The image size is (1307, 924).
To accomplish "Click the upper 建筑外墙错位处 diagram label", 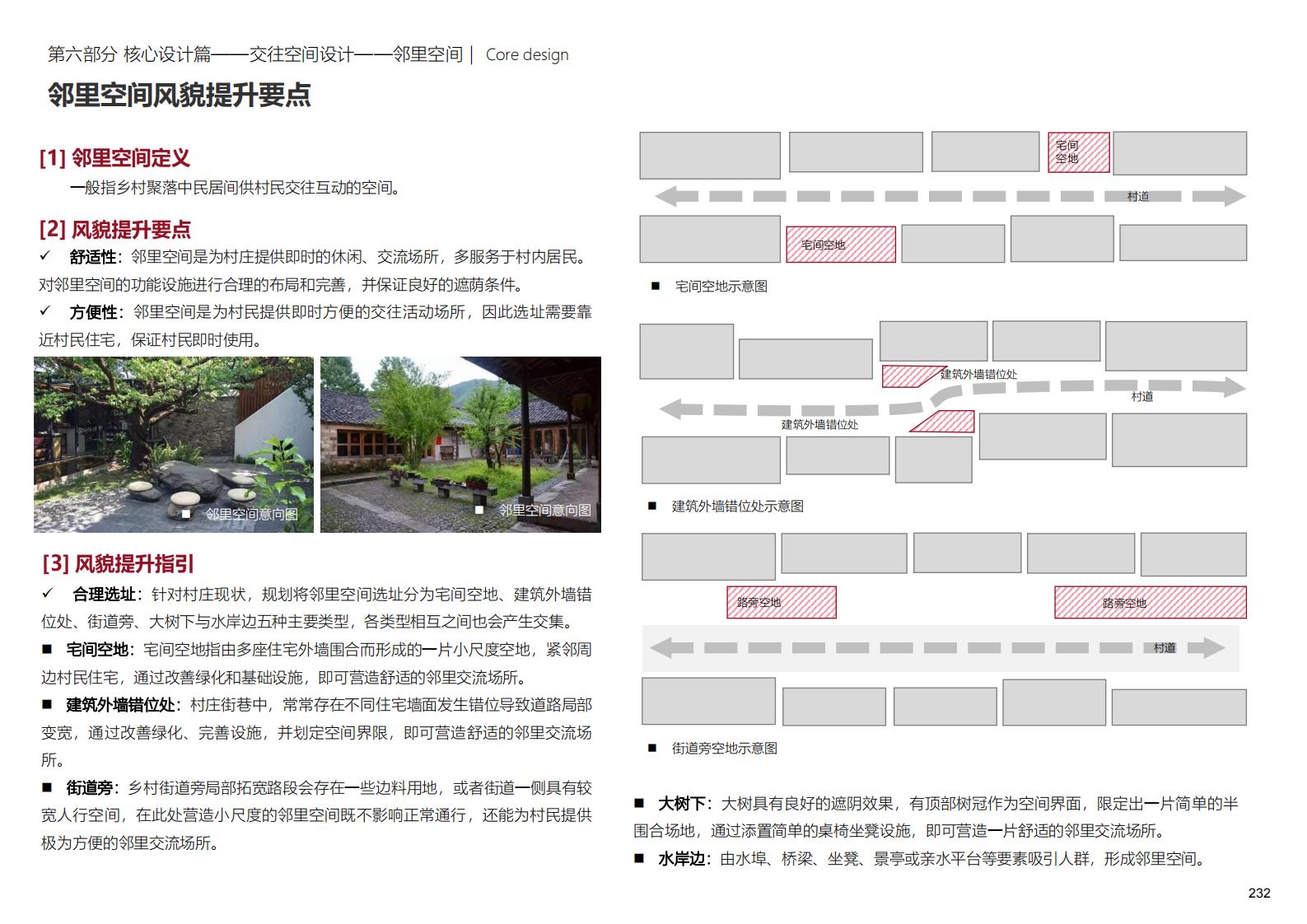I will pos(978,374).
